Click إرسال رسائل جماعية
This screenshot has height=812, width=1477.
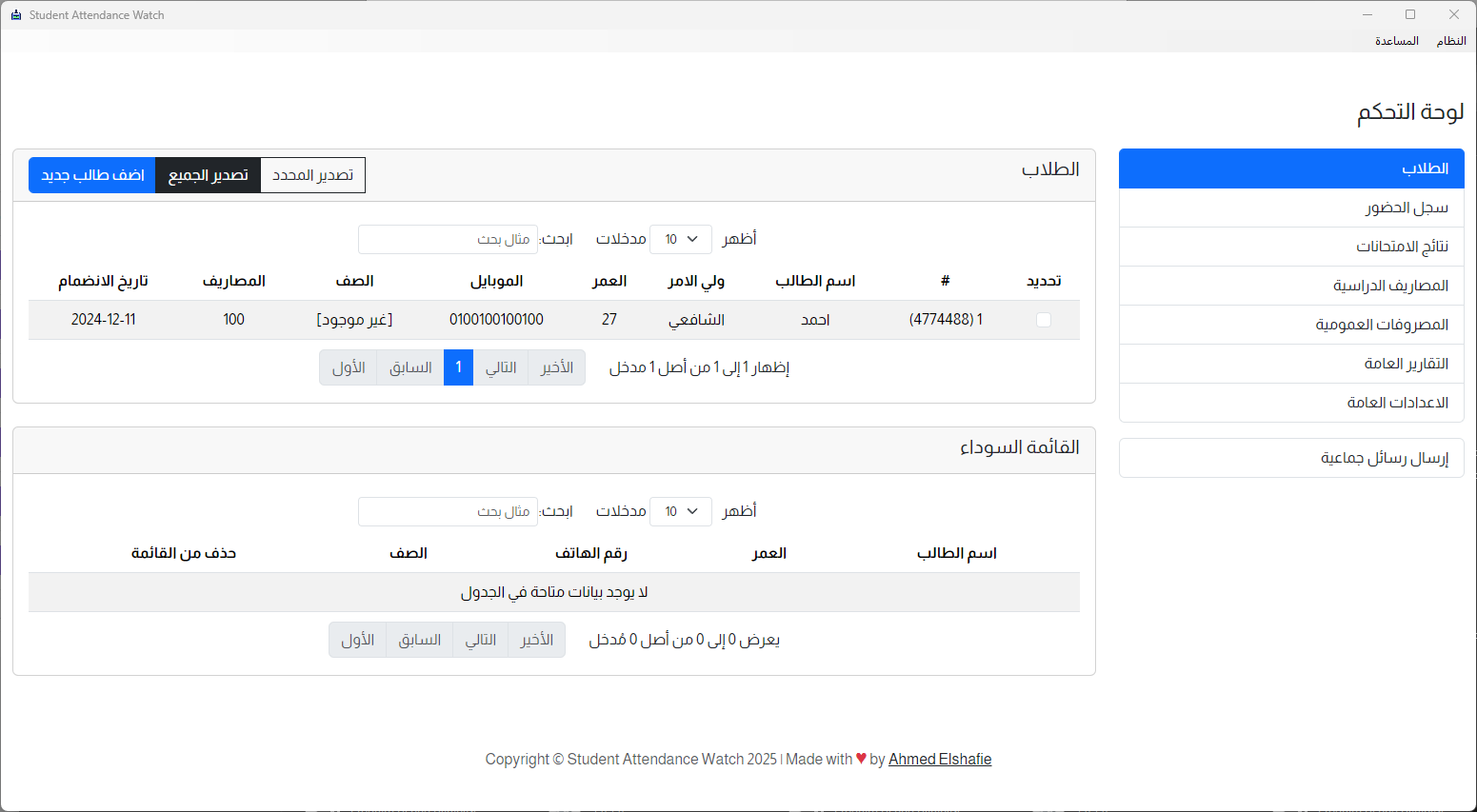pyautogui.click(x=1290, y=458)
